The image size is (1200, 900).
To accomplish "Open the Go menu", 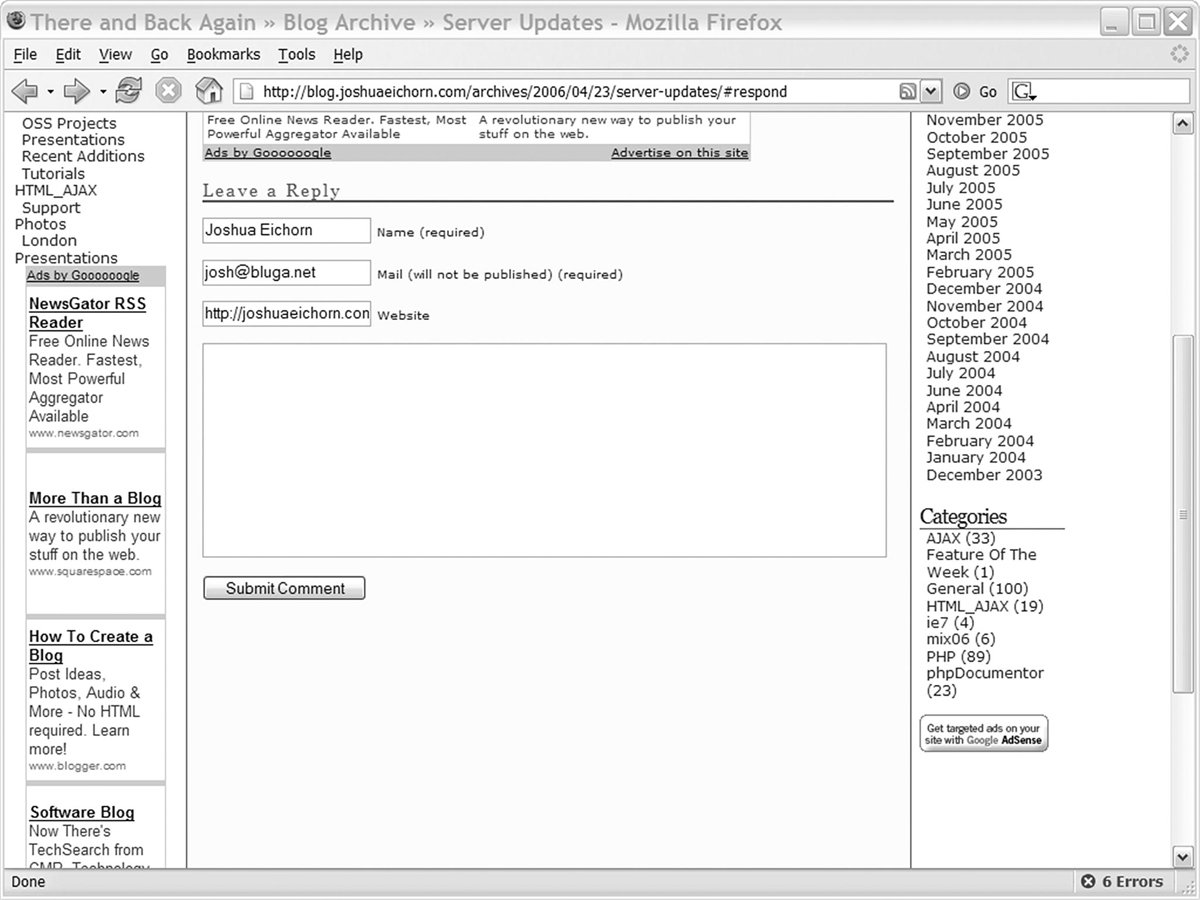I will (x=160, y=55).
